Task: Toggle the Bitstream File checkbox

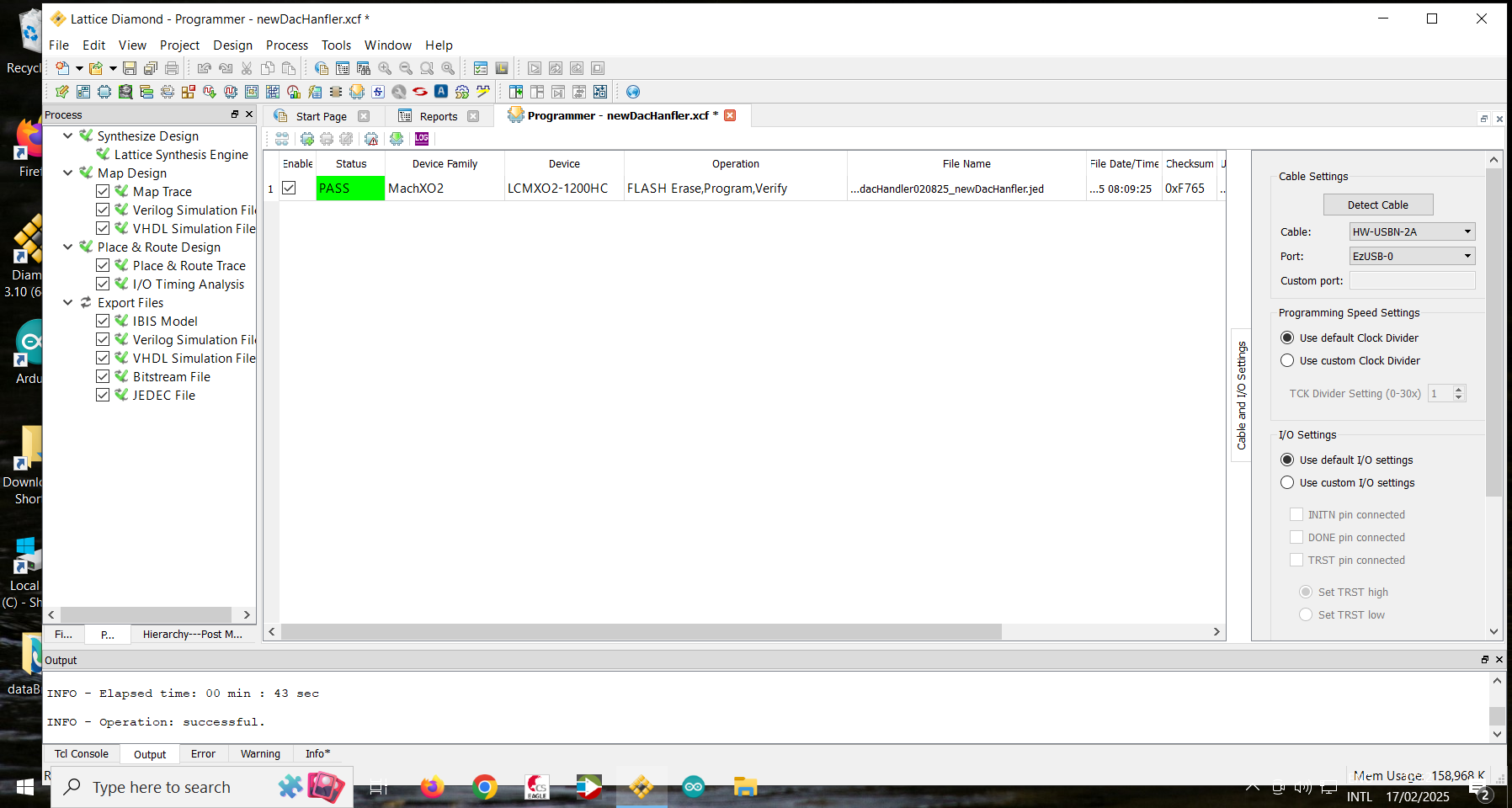Action: click(103, 376)
